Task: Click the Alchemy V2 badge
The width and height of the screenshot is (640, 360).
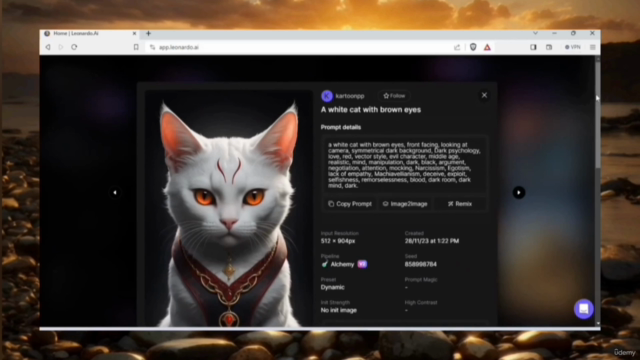Action: pyautogui.click(x=362, y=264)
